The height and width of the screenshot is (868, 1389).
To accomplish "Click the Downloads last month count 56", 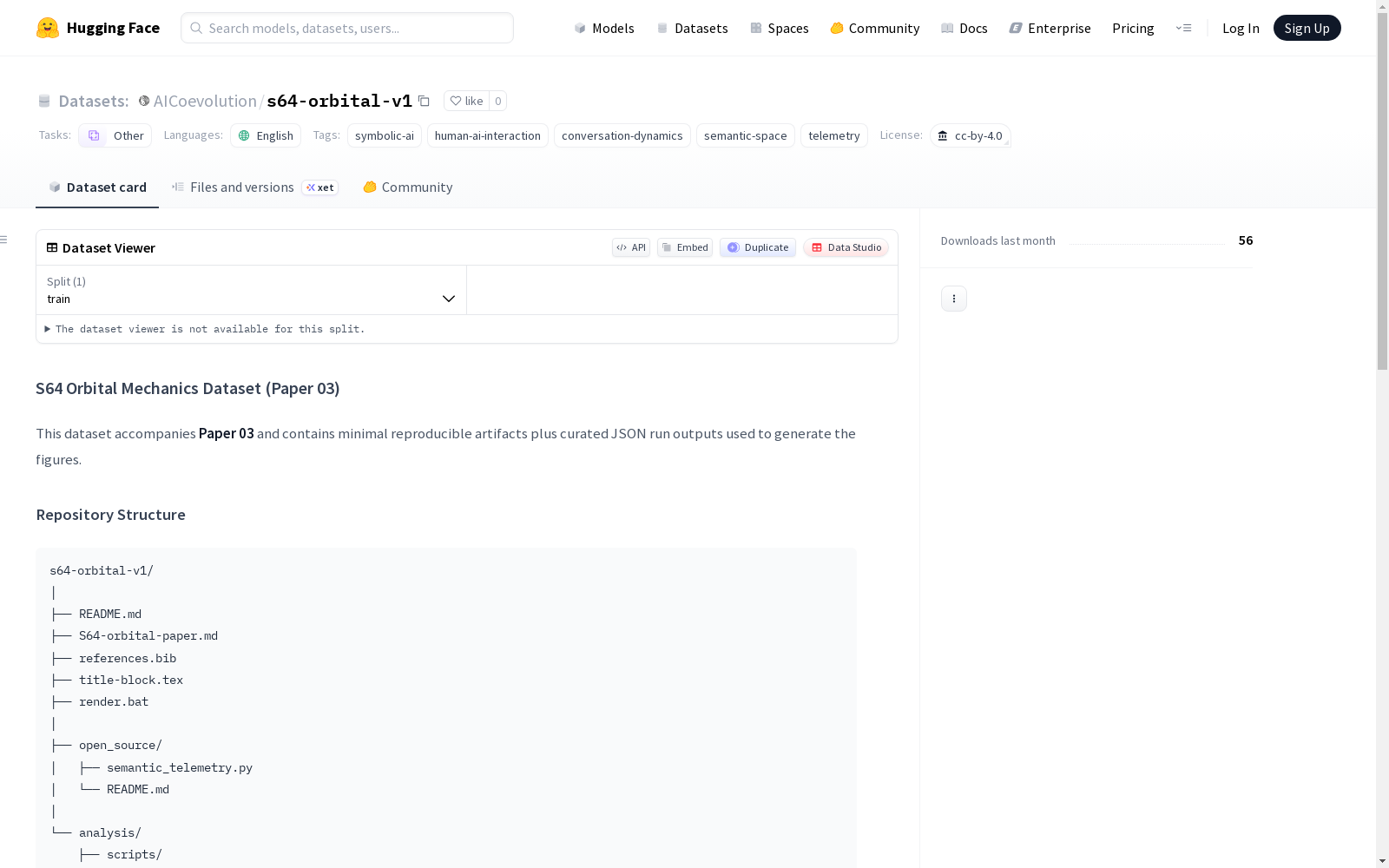I will tap(1246, 240).
